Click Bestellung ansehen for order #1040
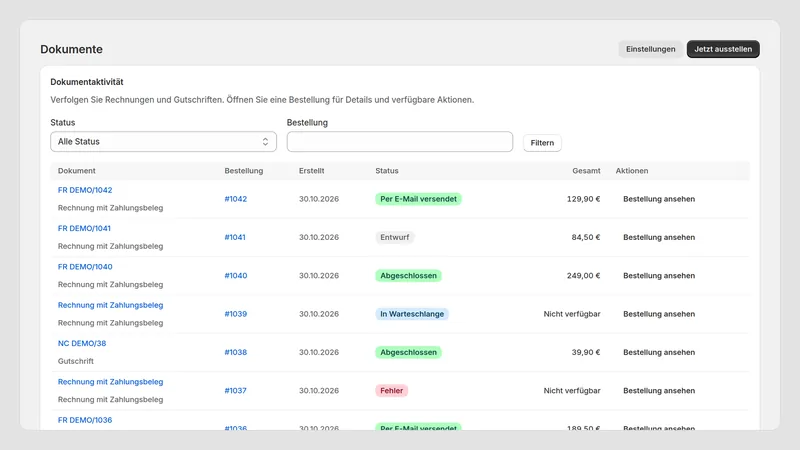 click(x=659, y=276)
